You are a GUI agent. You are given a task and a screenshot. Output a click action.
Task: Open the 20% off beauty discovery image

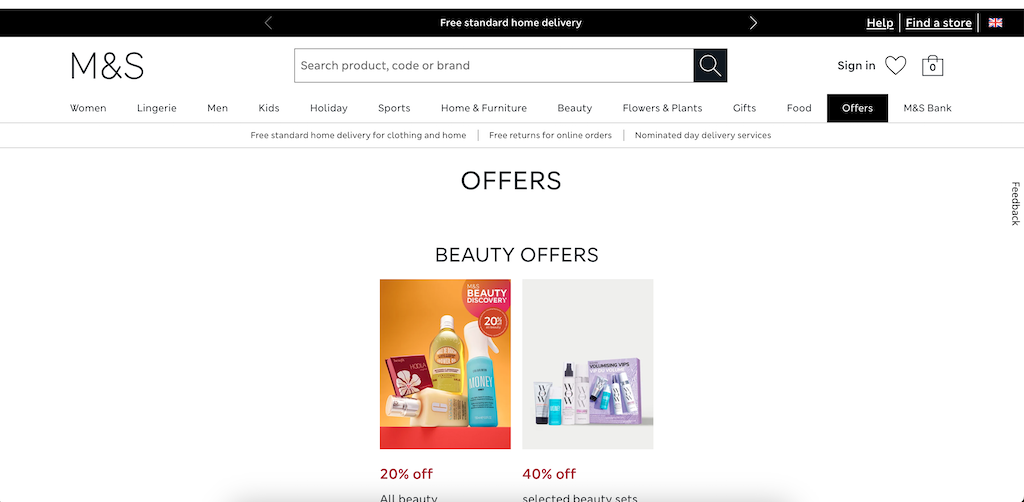pyautogui.click(x=445, y=364)
